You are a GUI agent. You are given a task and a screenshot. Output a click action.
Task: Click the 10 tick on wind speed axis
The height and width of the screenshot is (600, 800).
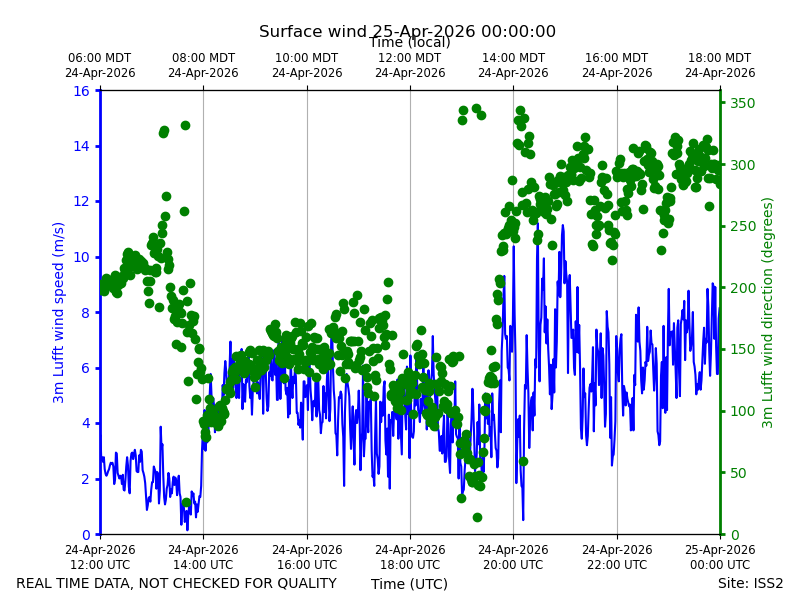click(x=81, y=257)
